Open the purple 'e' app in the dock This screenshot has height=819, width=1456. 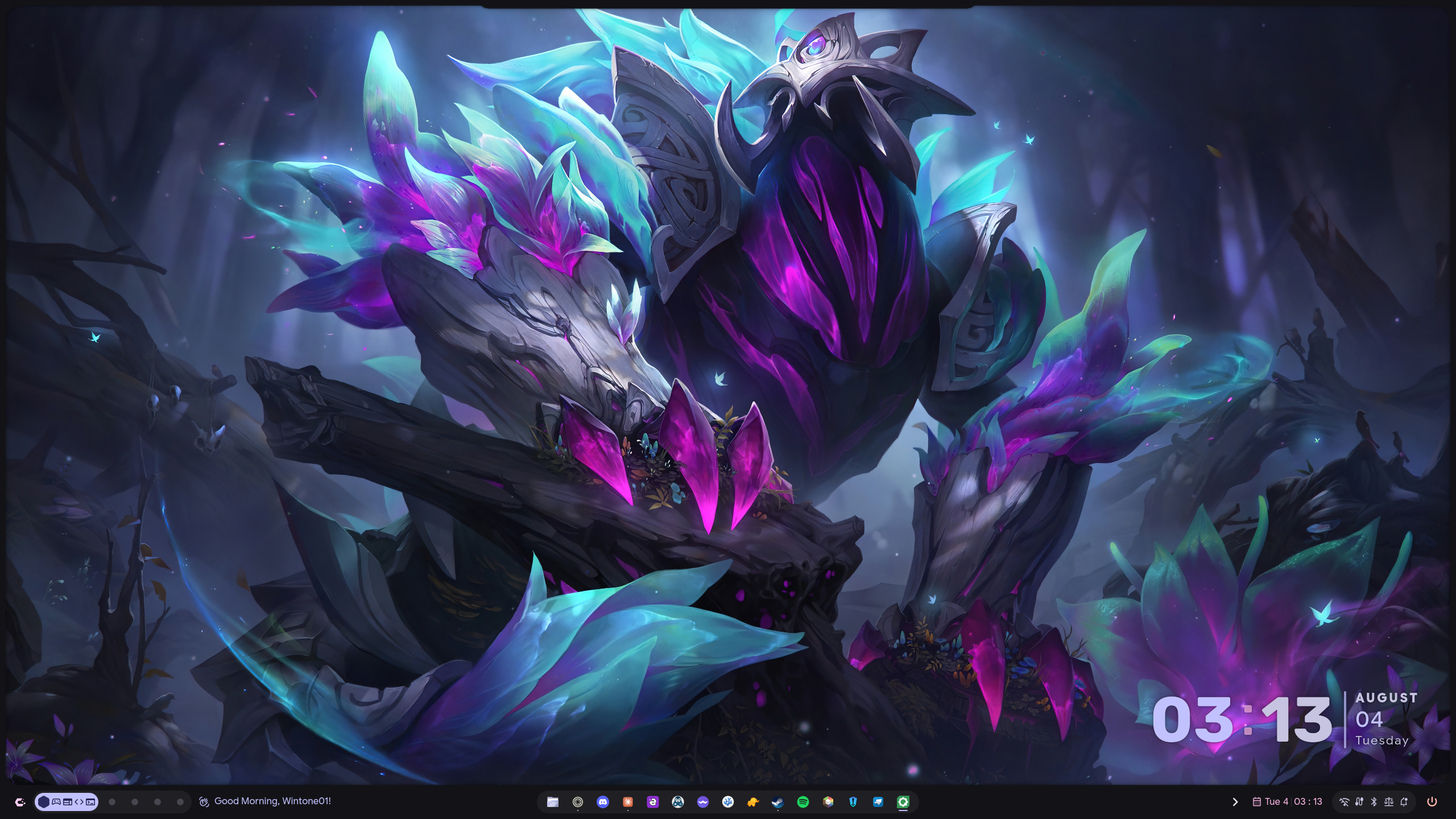pos(653,802)
